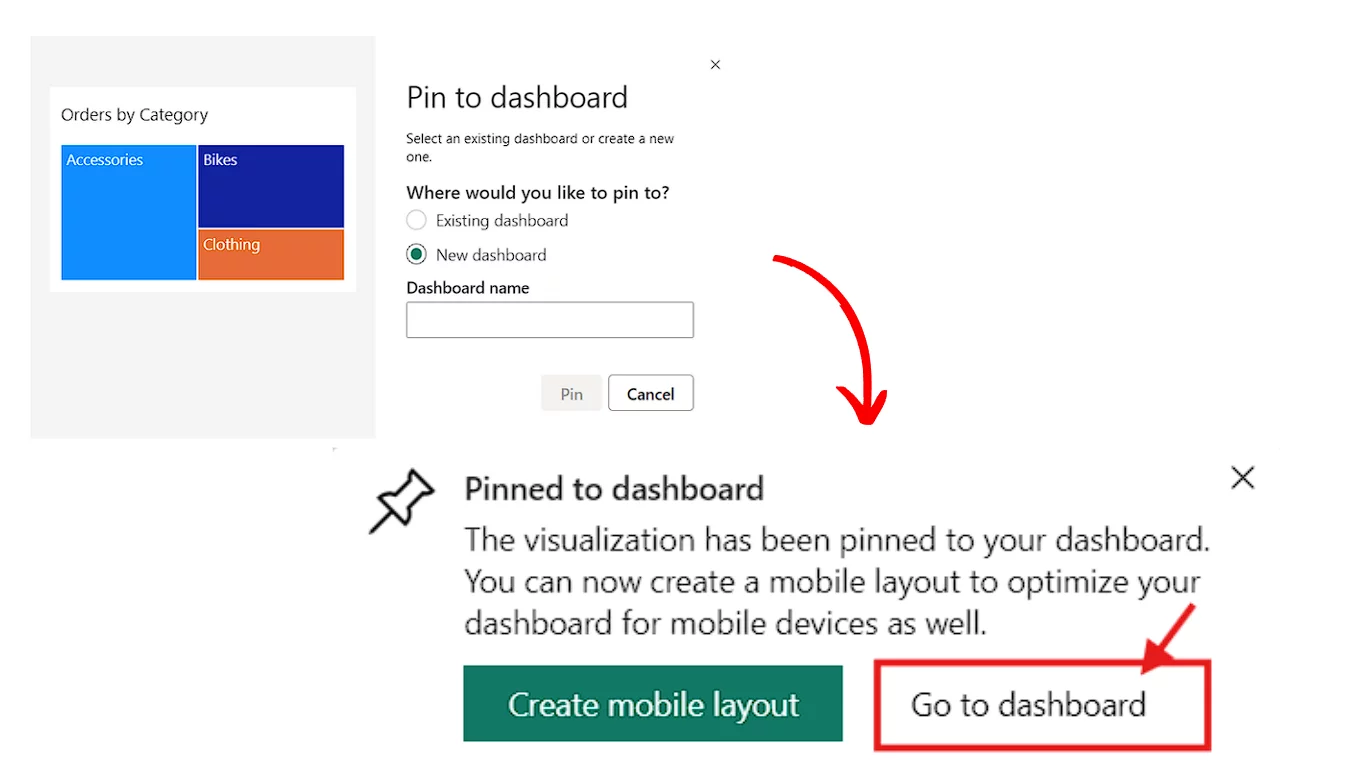Cancel the pin to dashboard action
The width and height of the screenshot is (1353, 772).
[650, 393]
